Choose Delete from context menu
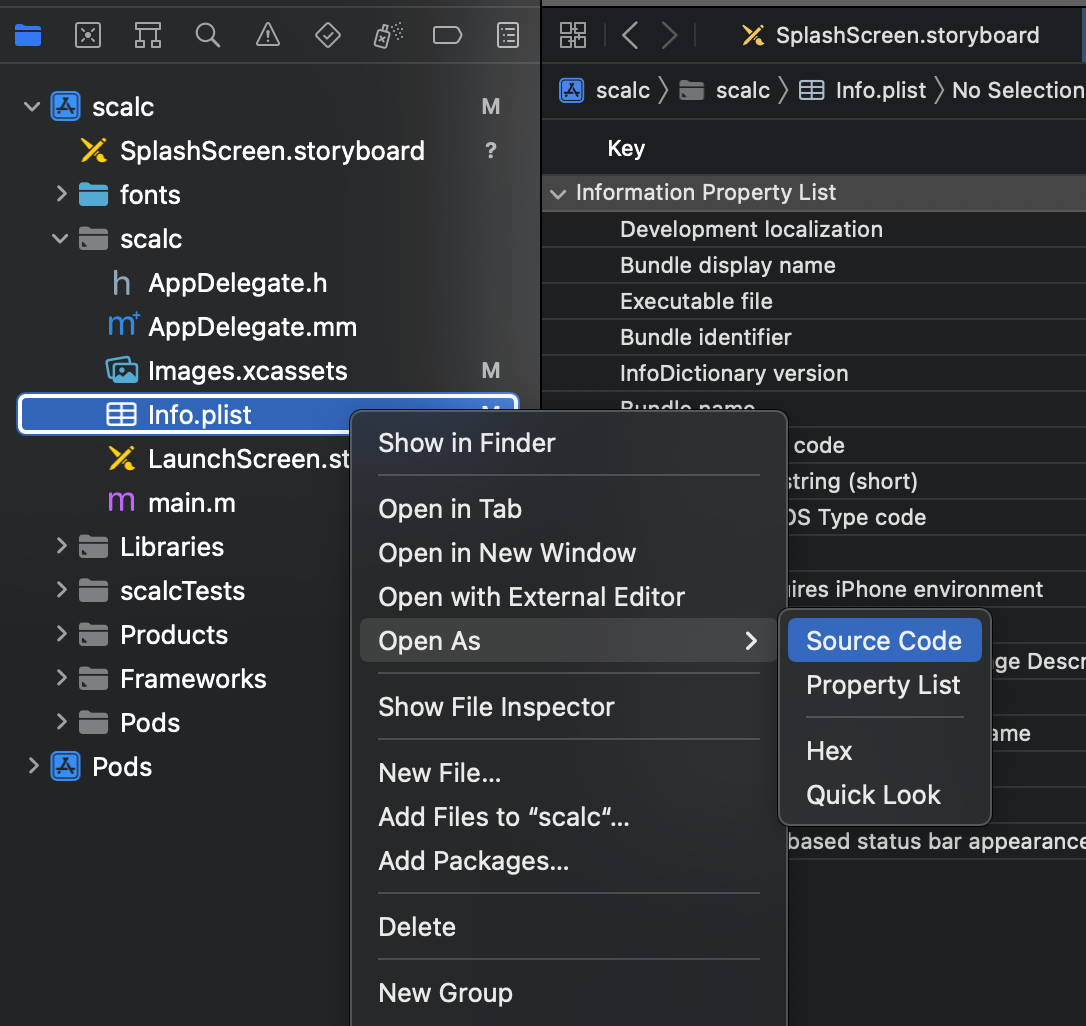 pos(568,927)
